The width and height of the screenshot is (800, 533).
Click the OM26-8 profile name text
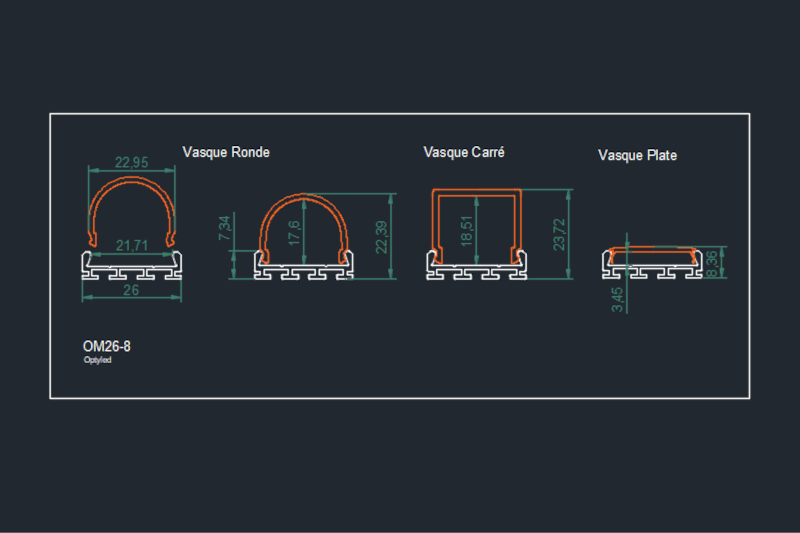point(106,346)
